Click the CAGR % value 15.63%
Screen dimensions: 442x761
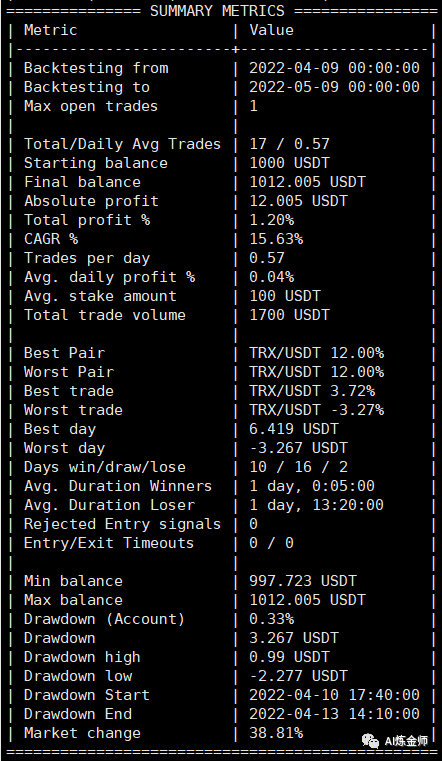click(x=276, y=239)
